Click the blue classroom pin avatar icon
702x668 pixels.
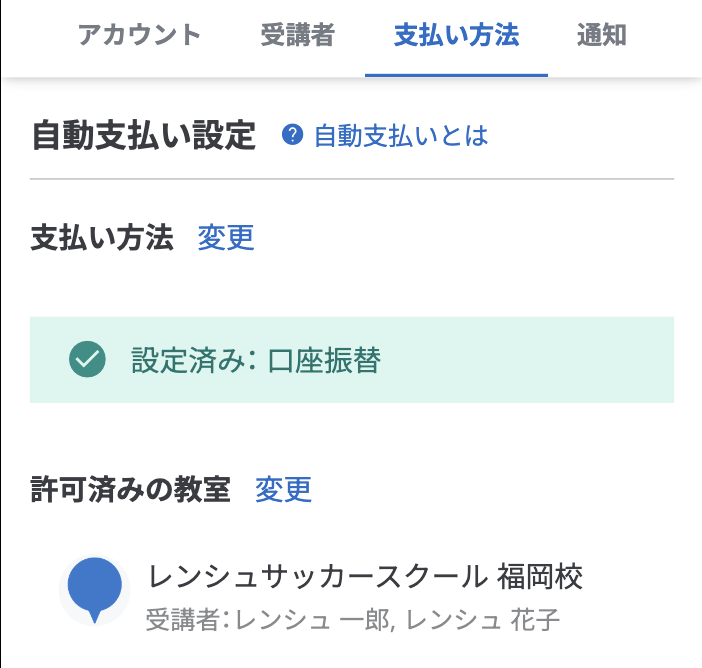point(94,589)
